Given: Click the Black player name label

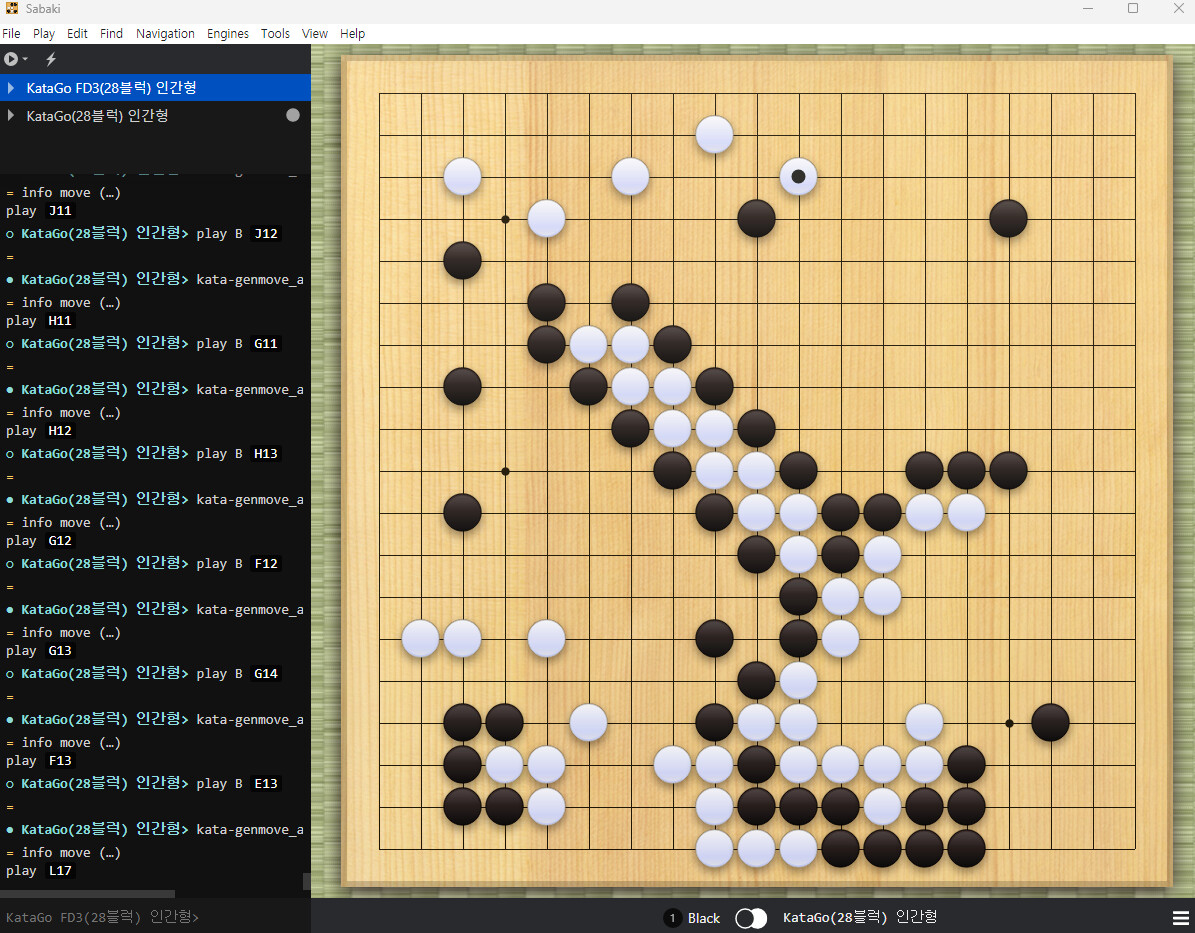Looking at the screenshot, I should [x=703, y=918].
